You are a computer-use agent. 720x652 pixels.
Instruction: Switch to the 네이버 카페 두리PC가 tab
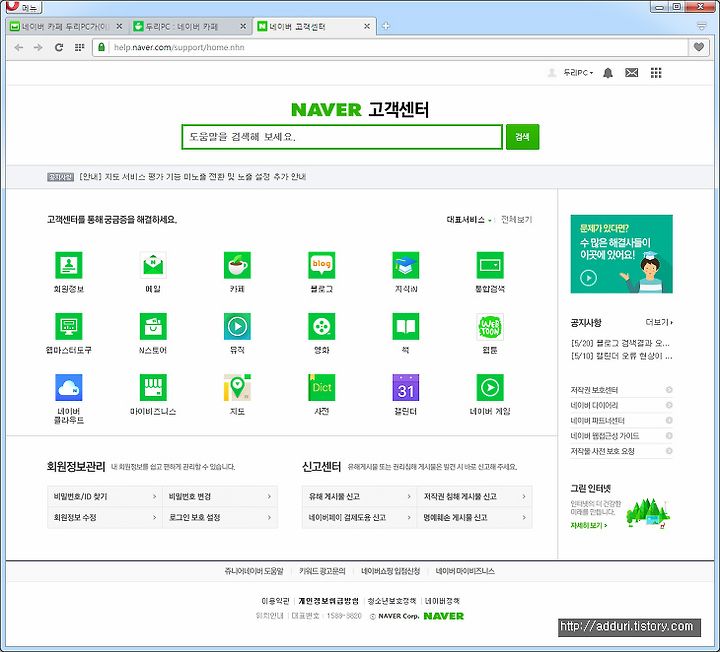click(65, 27)
